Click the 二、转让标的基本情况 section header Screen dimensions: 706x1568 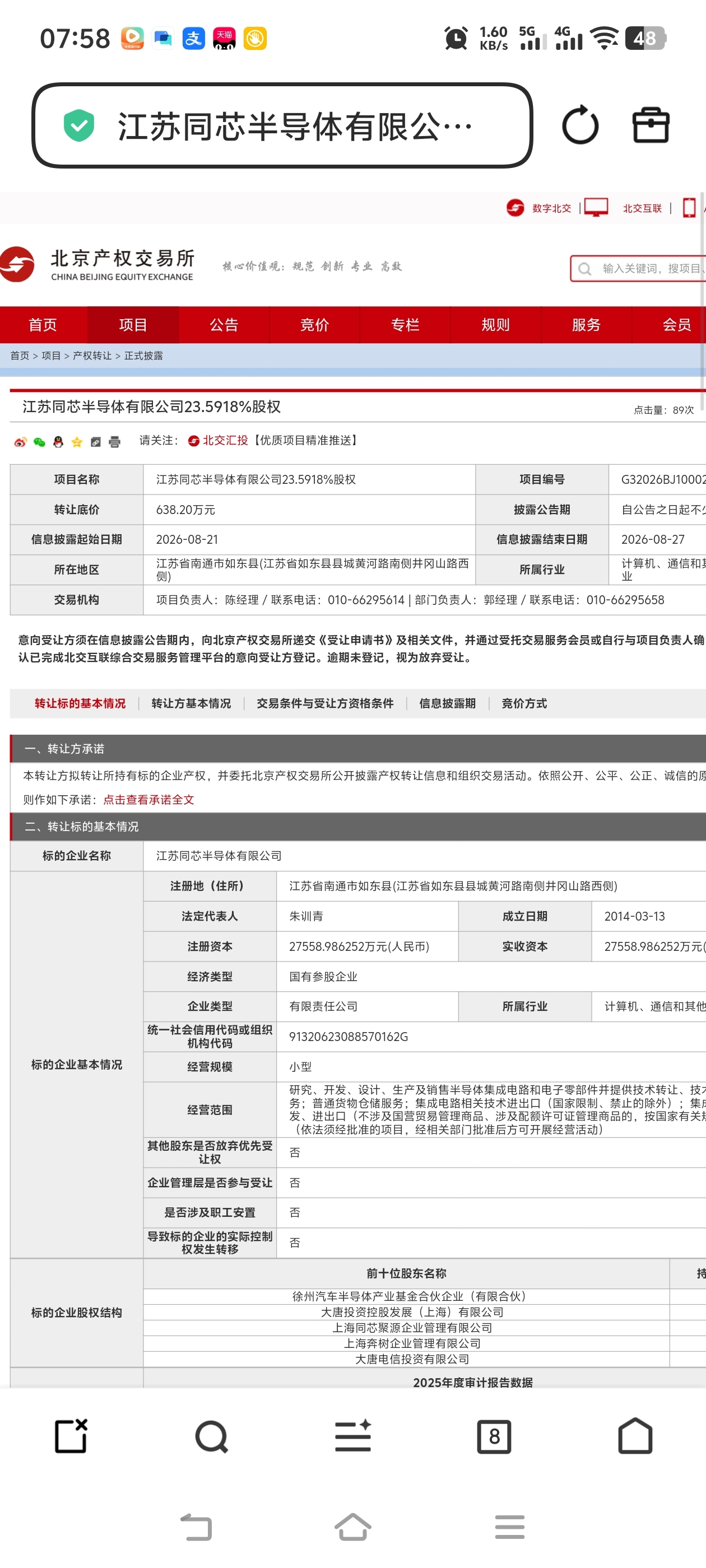point(358,826)
